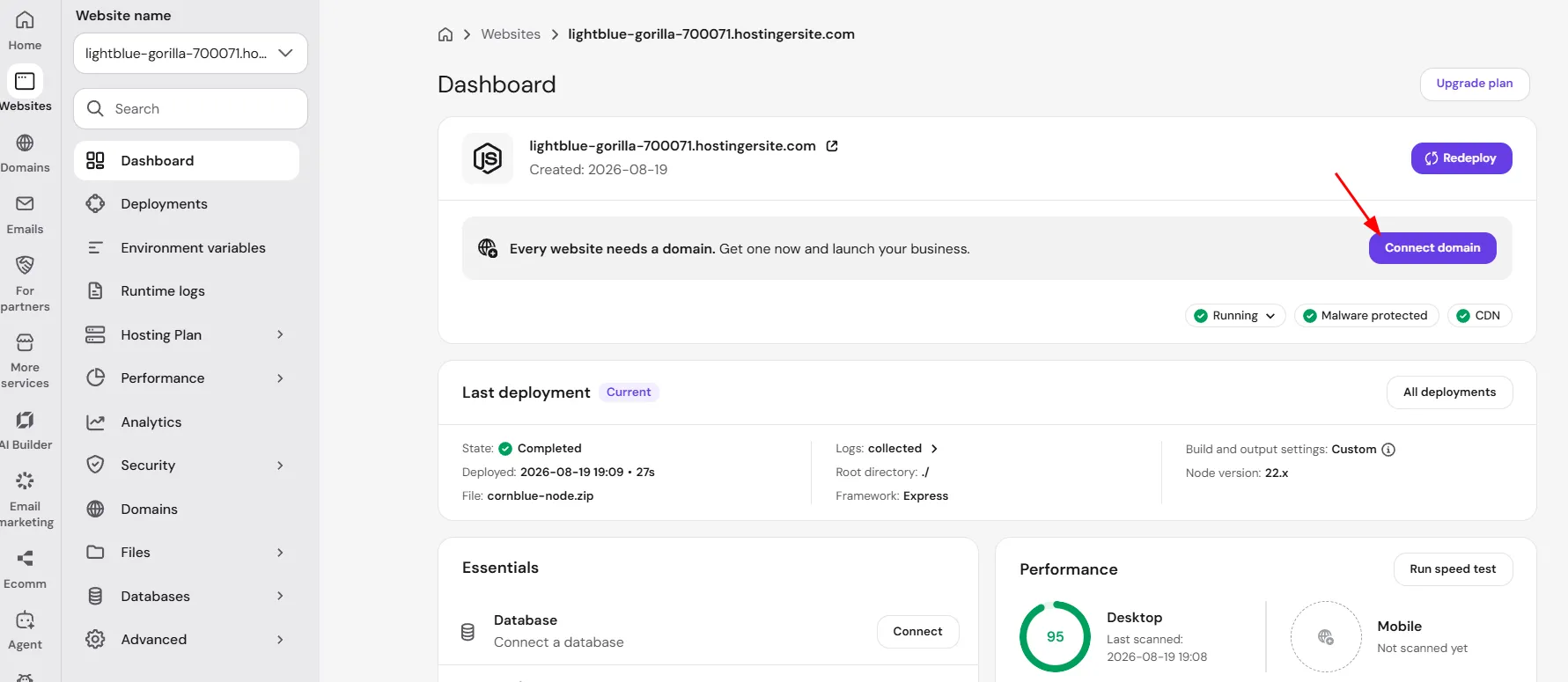Expand the Security submenu
Image resolution: width=1568 pixels, height=682 pixels.
tap(280, 466)
